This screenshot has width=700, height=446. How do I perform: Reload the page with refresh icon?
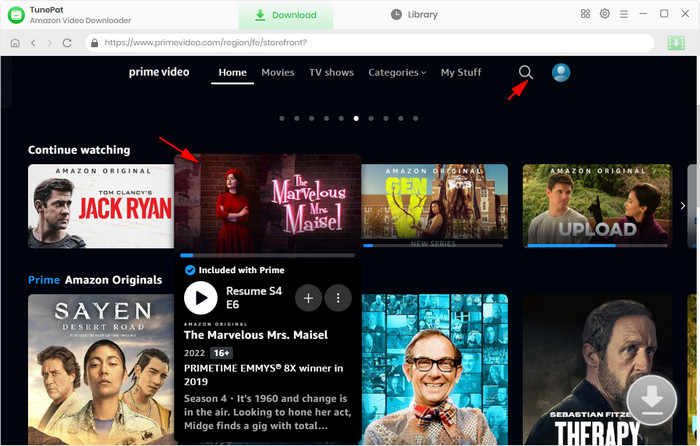[67, 43]
